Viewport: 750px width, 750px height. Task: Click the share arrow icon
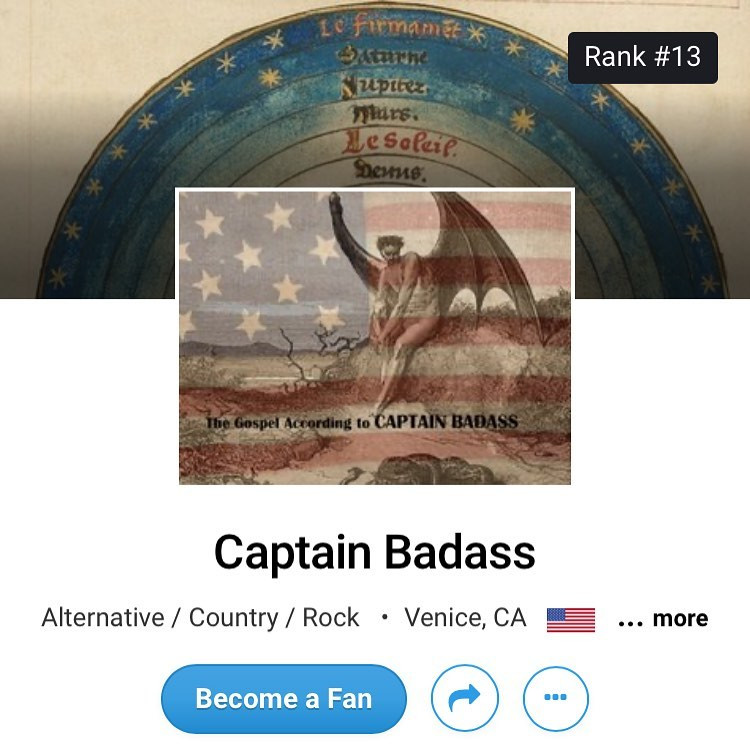pos(464,698)
